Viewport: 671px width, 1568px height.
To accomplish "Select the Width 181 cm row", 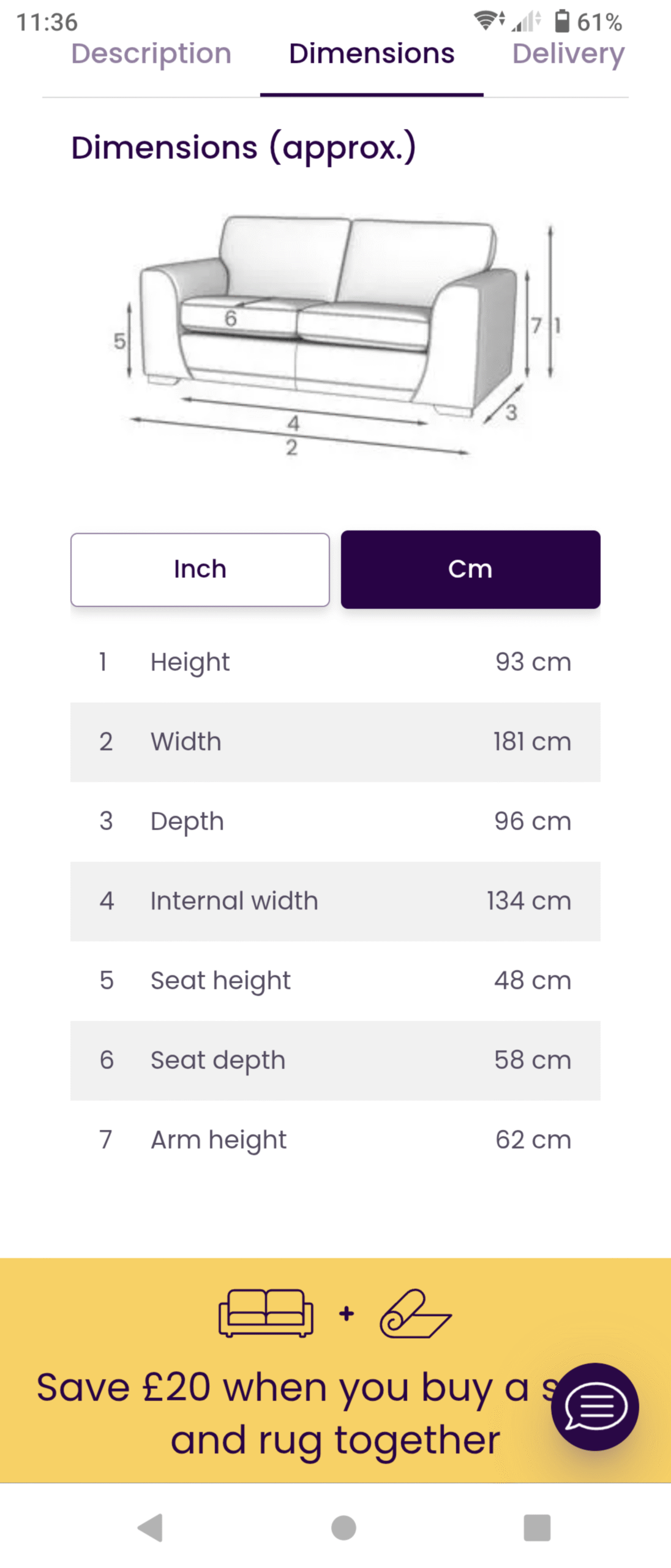I will (335, 742).
